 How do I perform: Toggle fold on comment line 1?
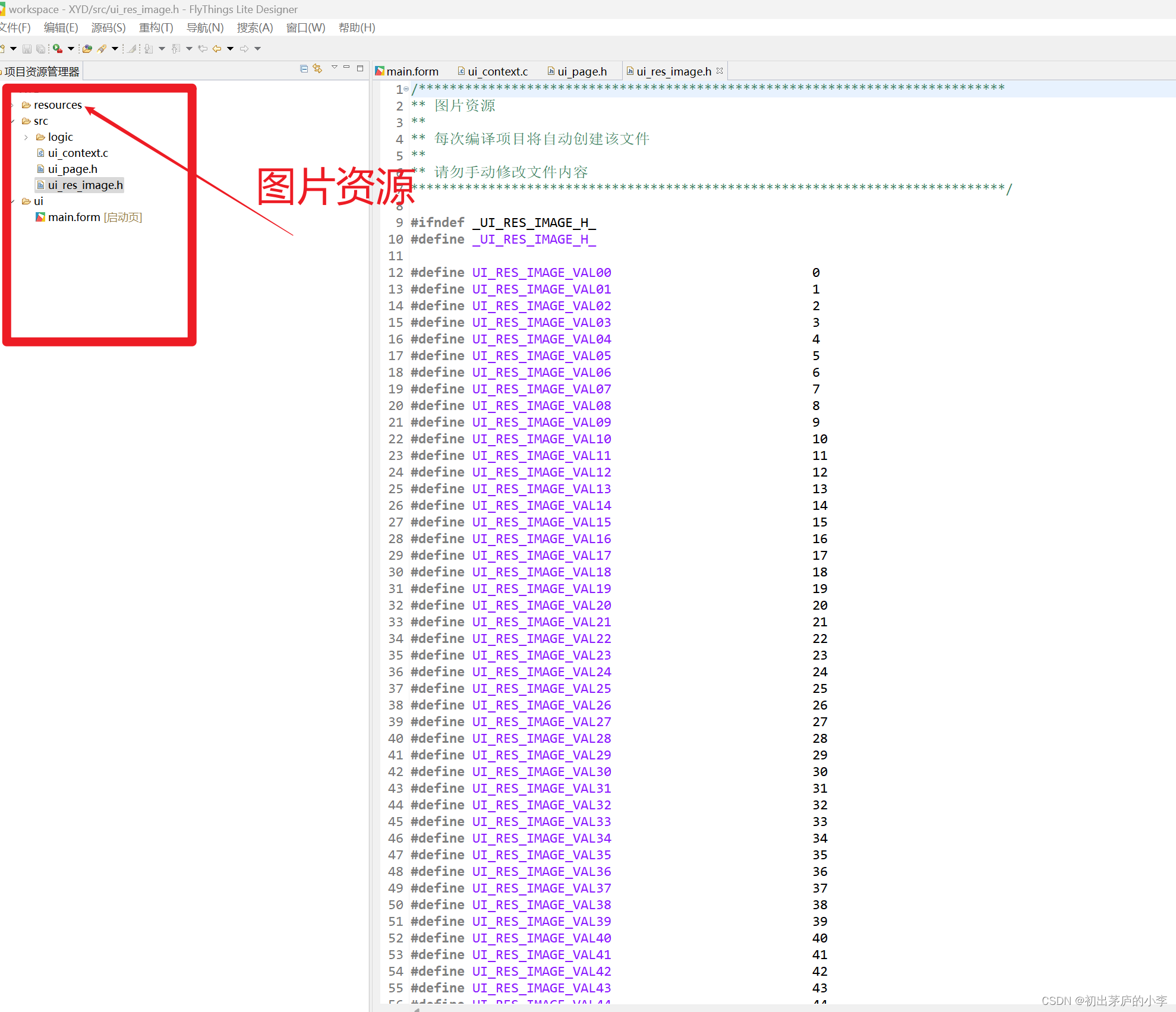coord(406,89)
